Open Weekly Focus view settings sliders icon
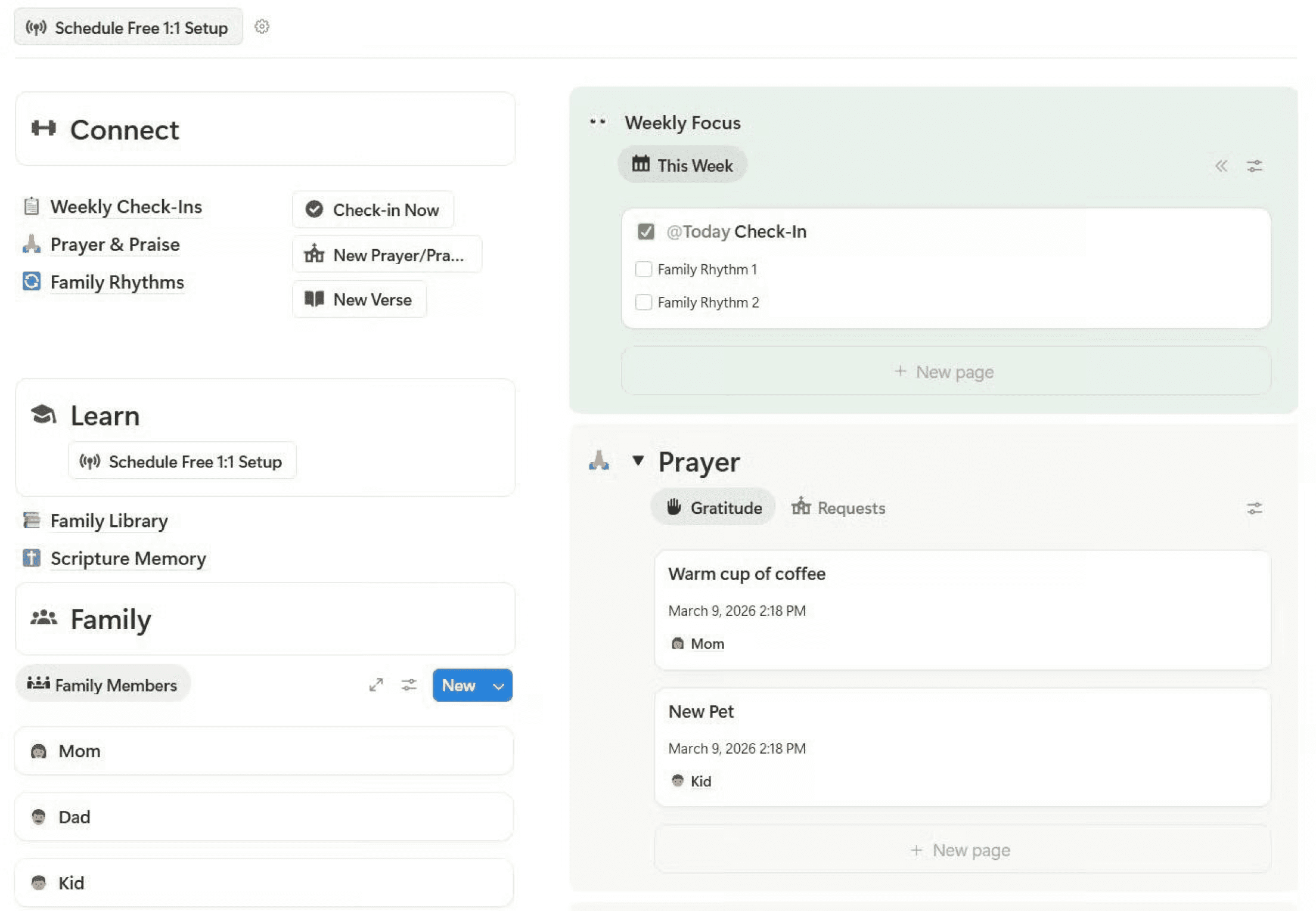Image resolution: width=1316 pixels, height=911 pixels. pos(1254,166)
